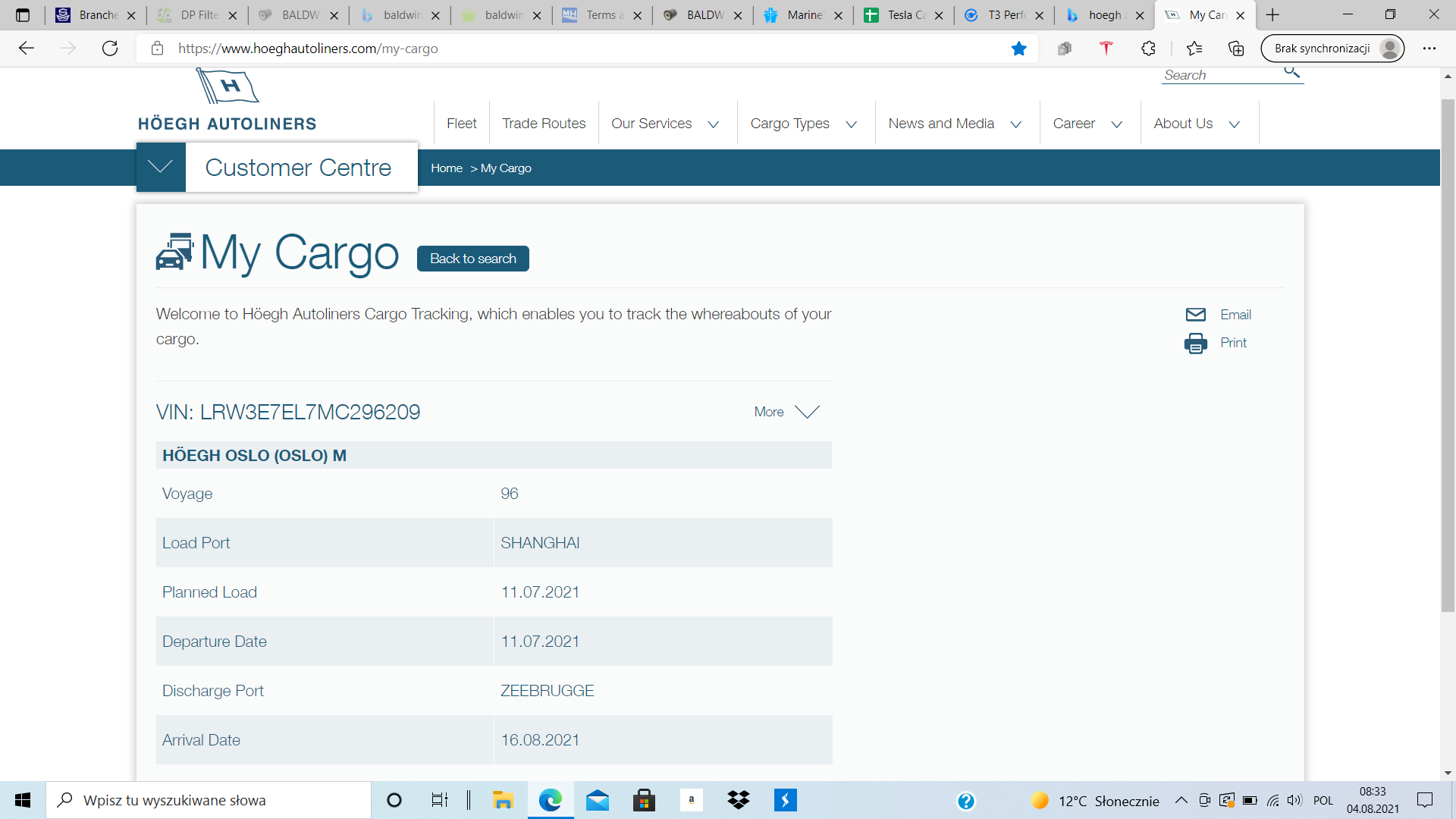Click the Print printer icon
The height and width of the screenshot is (819, 1456).
[1195, 343]
